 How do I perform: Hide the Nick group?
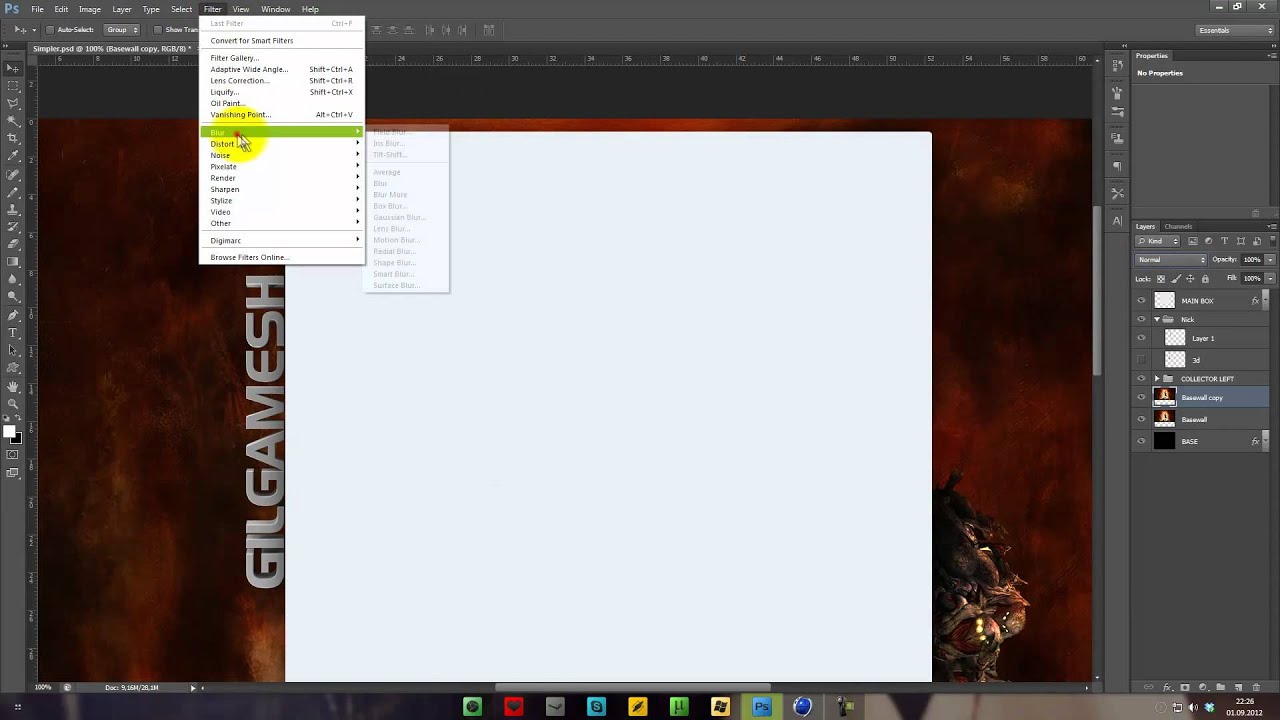[x=1141, y=320]
